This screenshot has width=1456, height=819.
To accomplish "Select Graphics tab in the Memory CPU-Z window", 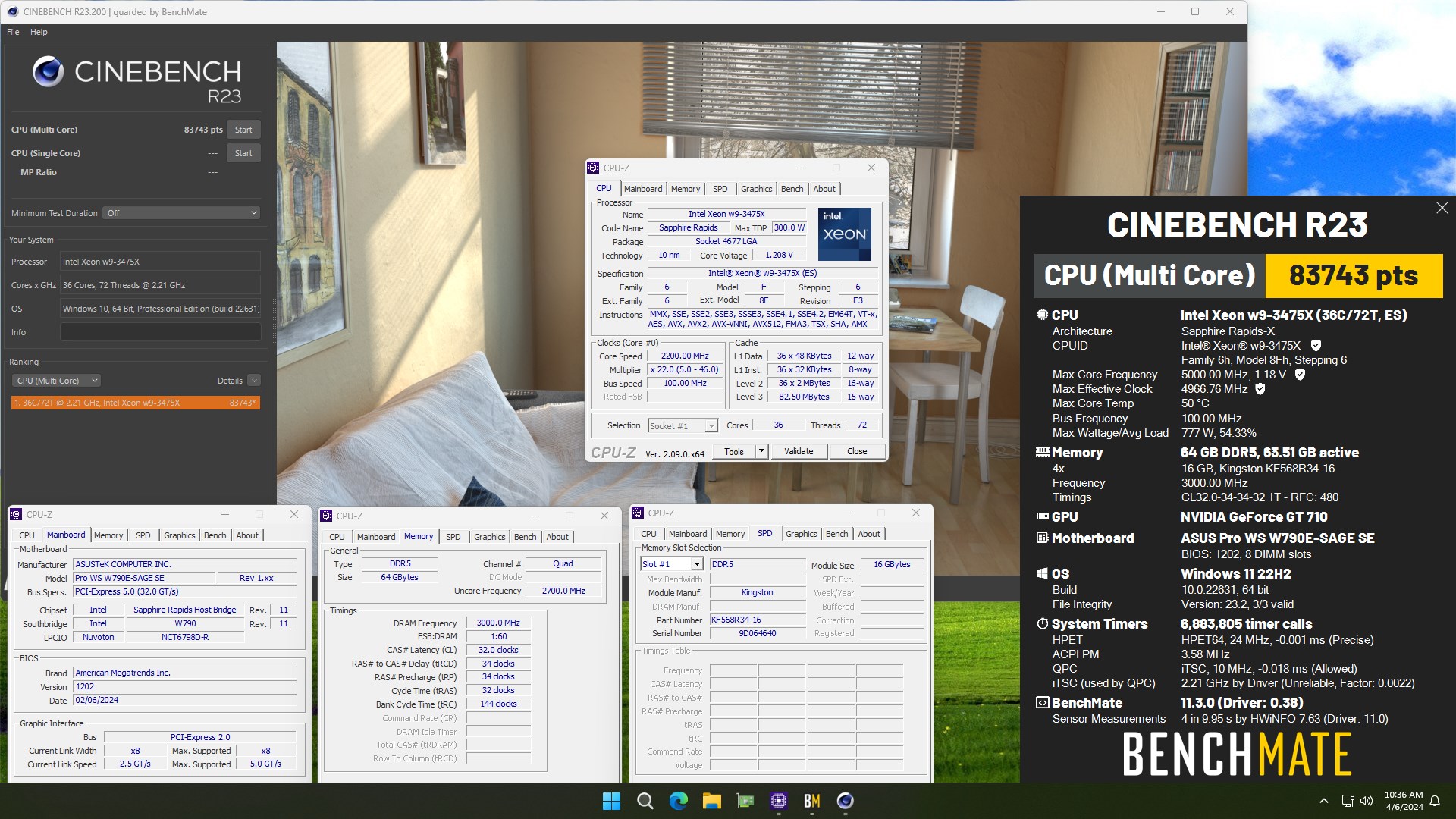I will [490, 537].
